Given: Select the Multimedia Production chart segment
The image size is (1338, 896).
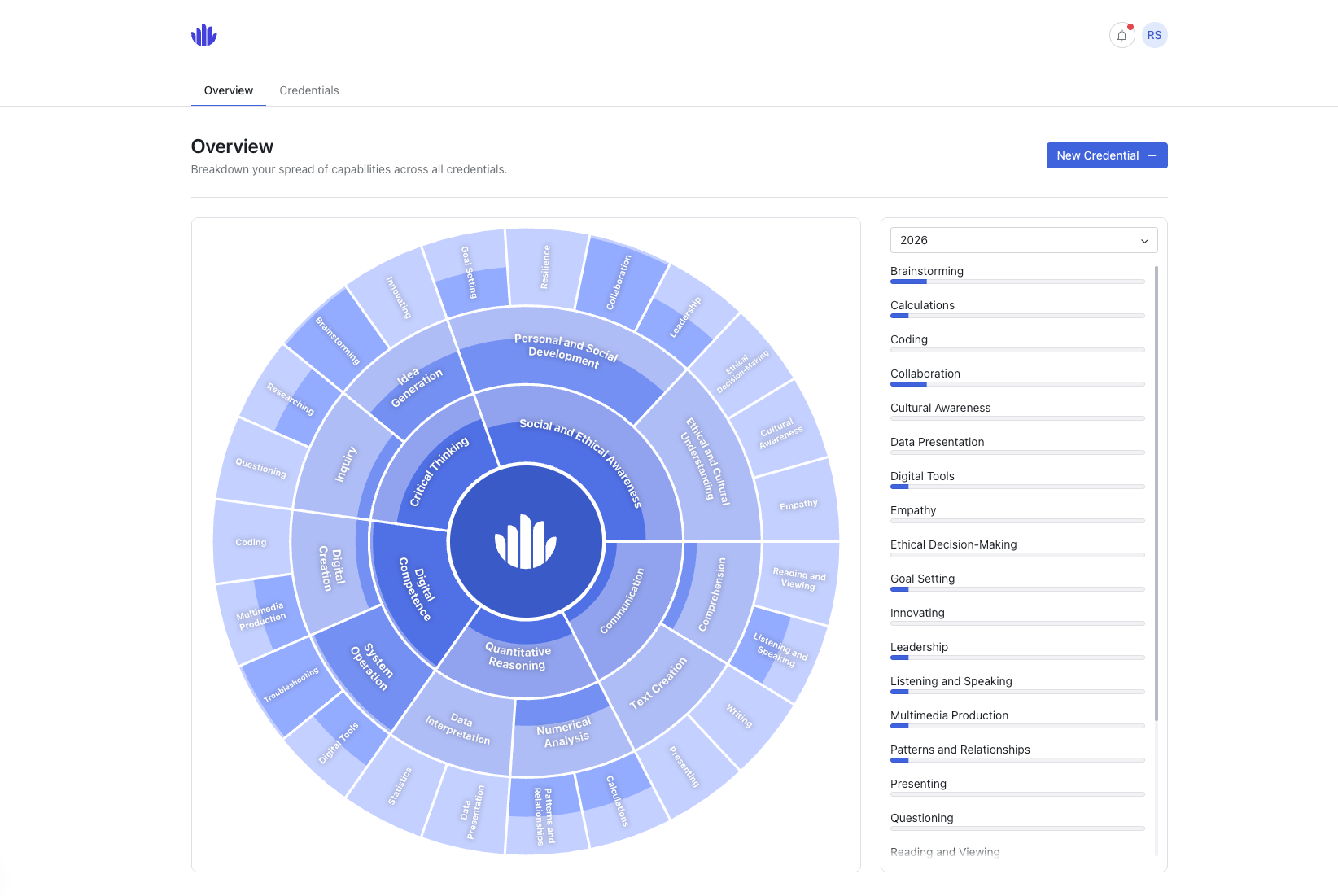Looking at the screenshot, I should click(x=260, y=614).
